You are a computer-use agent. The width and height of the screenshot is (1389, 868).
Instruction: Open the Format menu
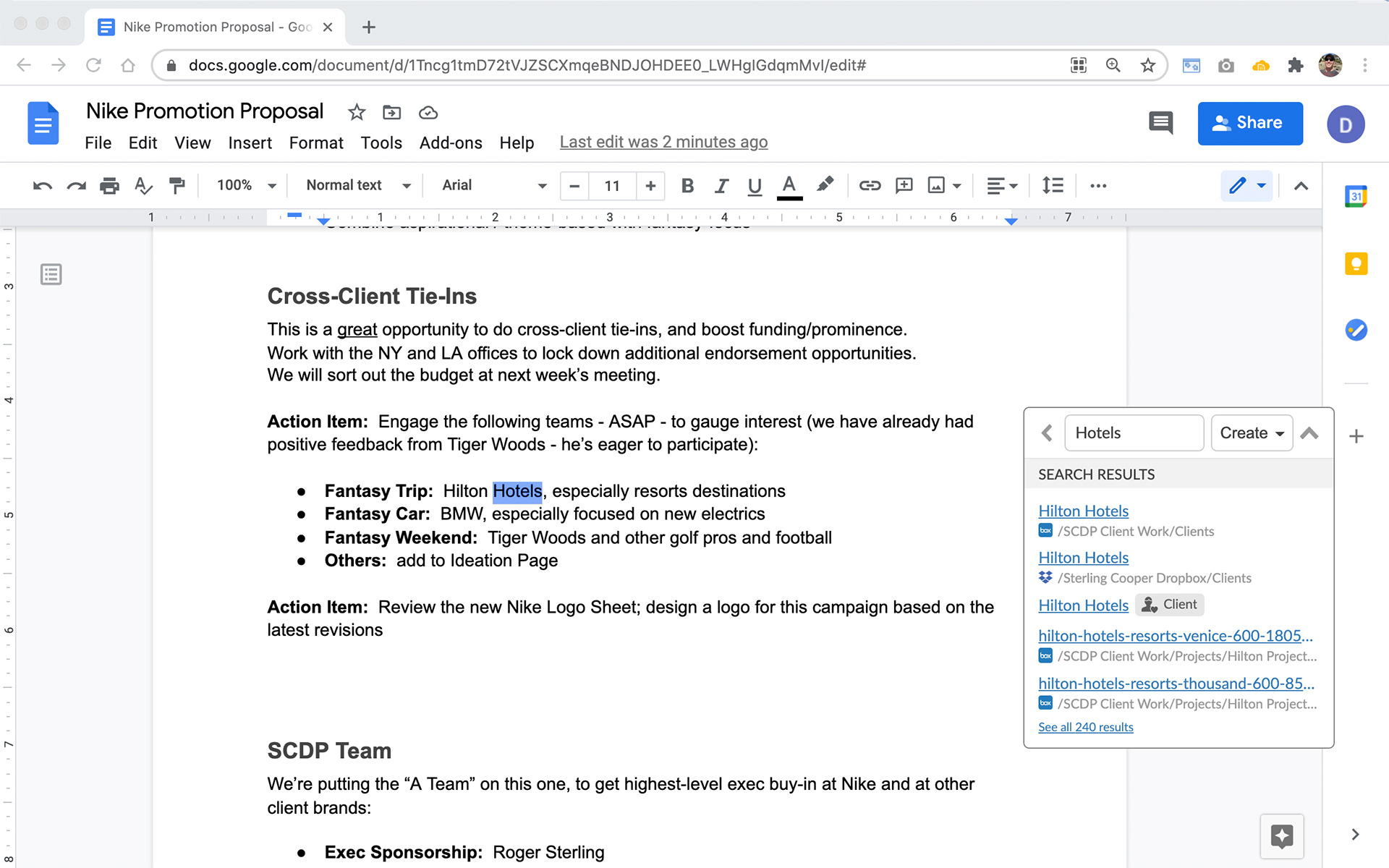tap(316, 142)
